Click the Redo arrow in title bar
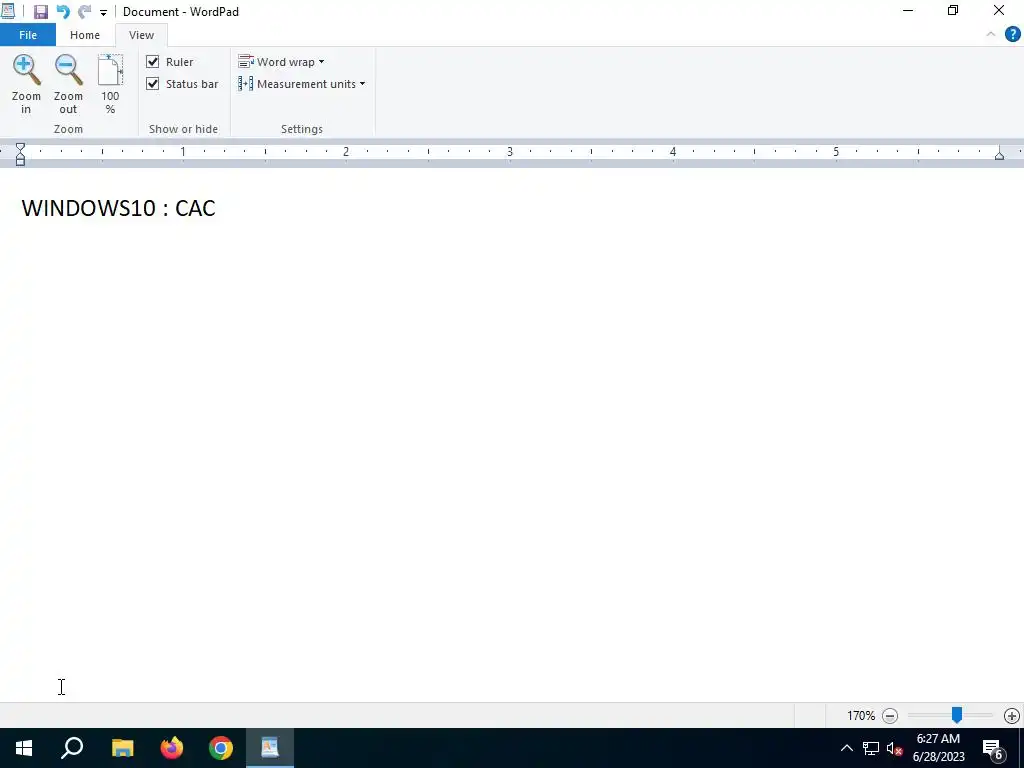 [x=84, y=12]
